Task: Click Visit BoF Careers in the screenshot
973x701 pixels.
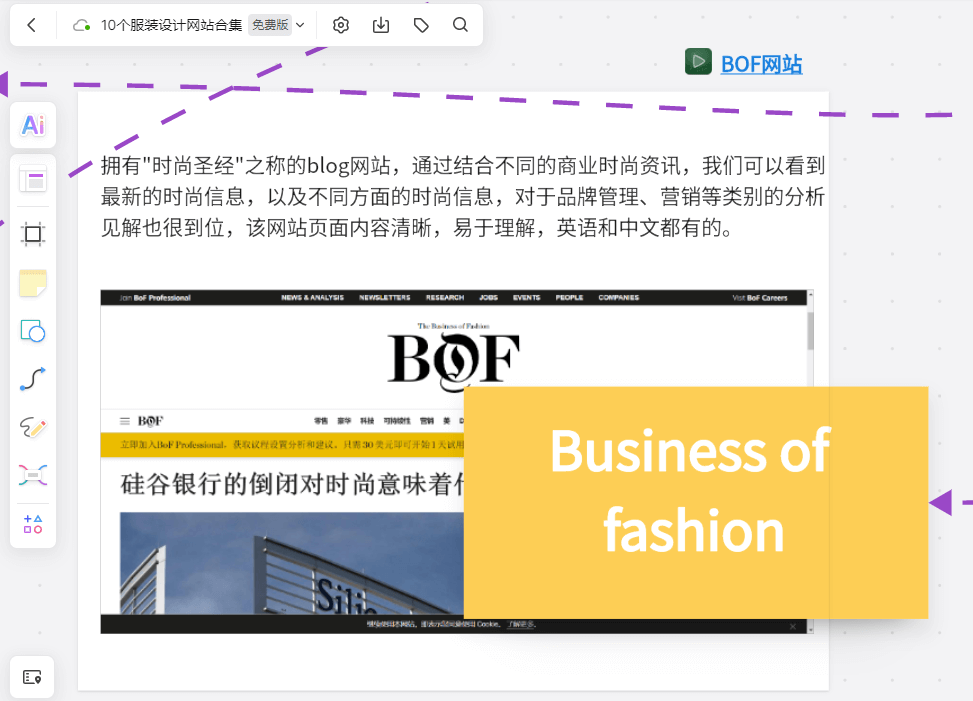Action: 760,298
